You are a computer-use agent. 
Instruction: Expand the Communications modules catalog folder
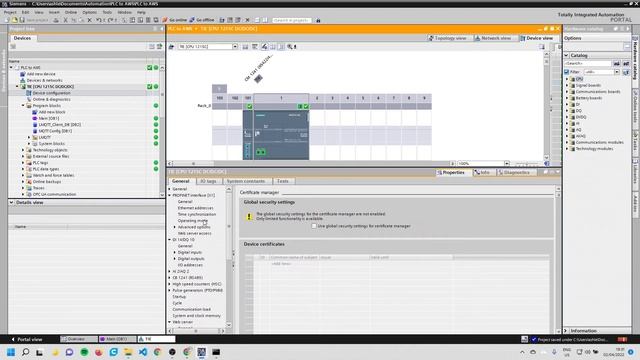[x=567, y=142]
